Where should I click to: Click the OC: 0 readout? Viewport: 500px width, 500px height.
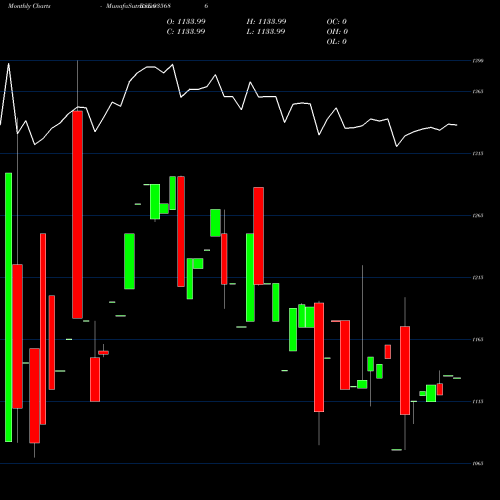337,22
